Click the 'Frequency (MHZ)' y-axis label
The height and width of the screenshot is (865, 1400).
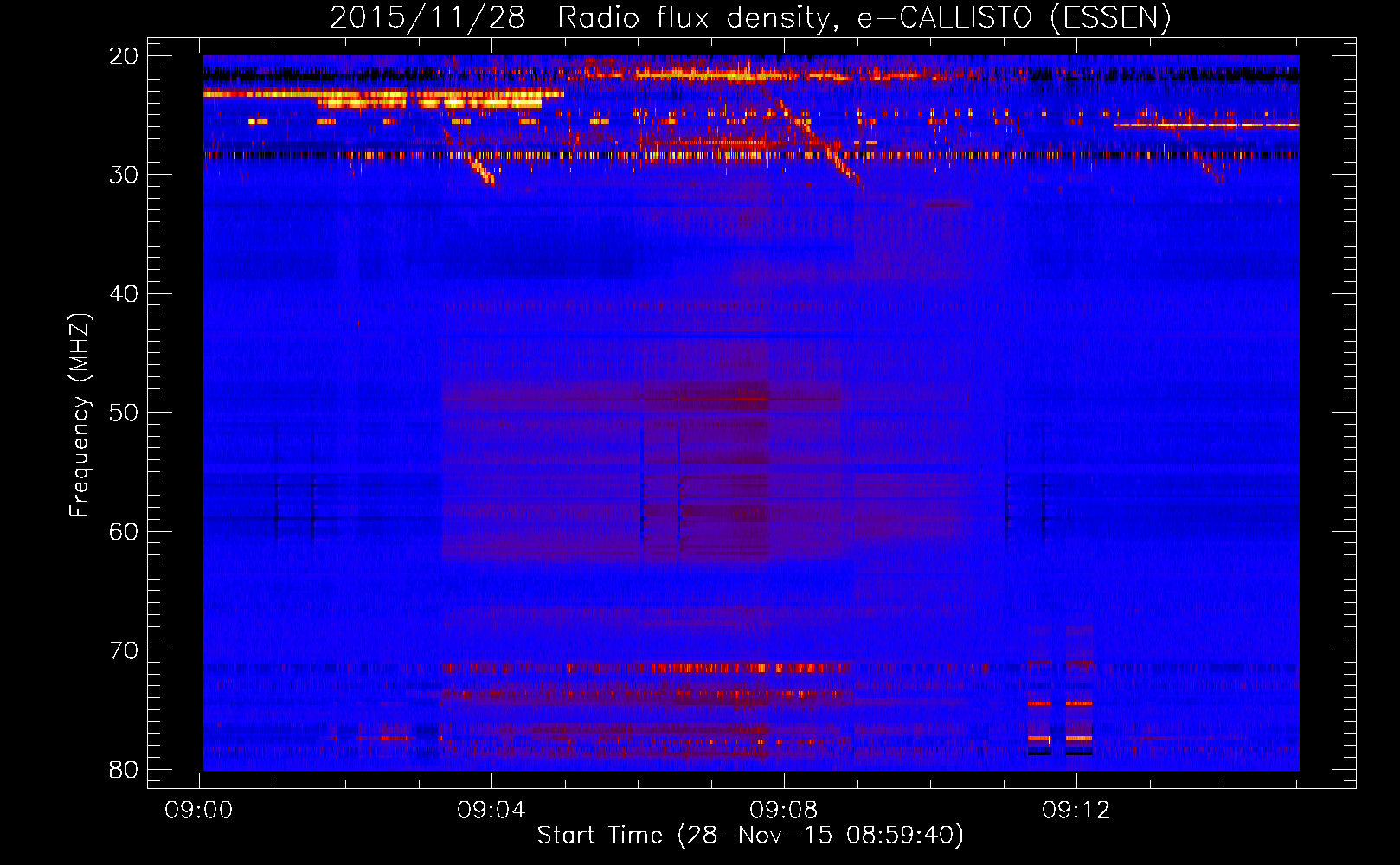tap(79, 415)
